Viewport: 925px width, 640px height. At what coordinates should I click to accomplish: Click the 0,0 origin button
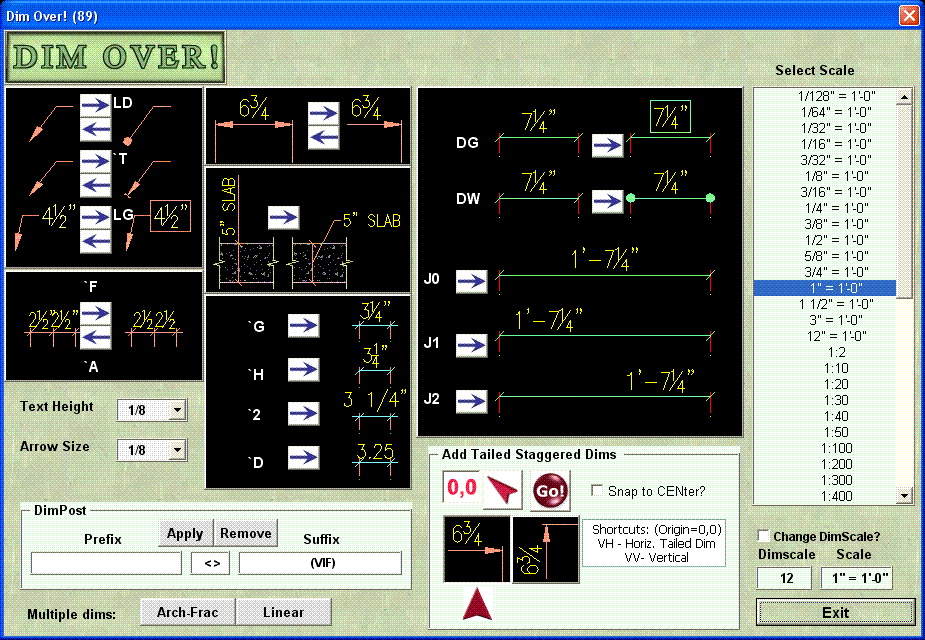pyautogui.click(x=462, y=488)
